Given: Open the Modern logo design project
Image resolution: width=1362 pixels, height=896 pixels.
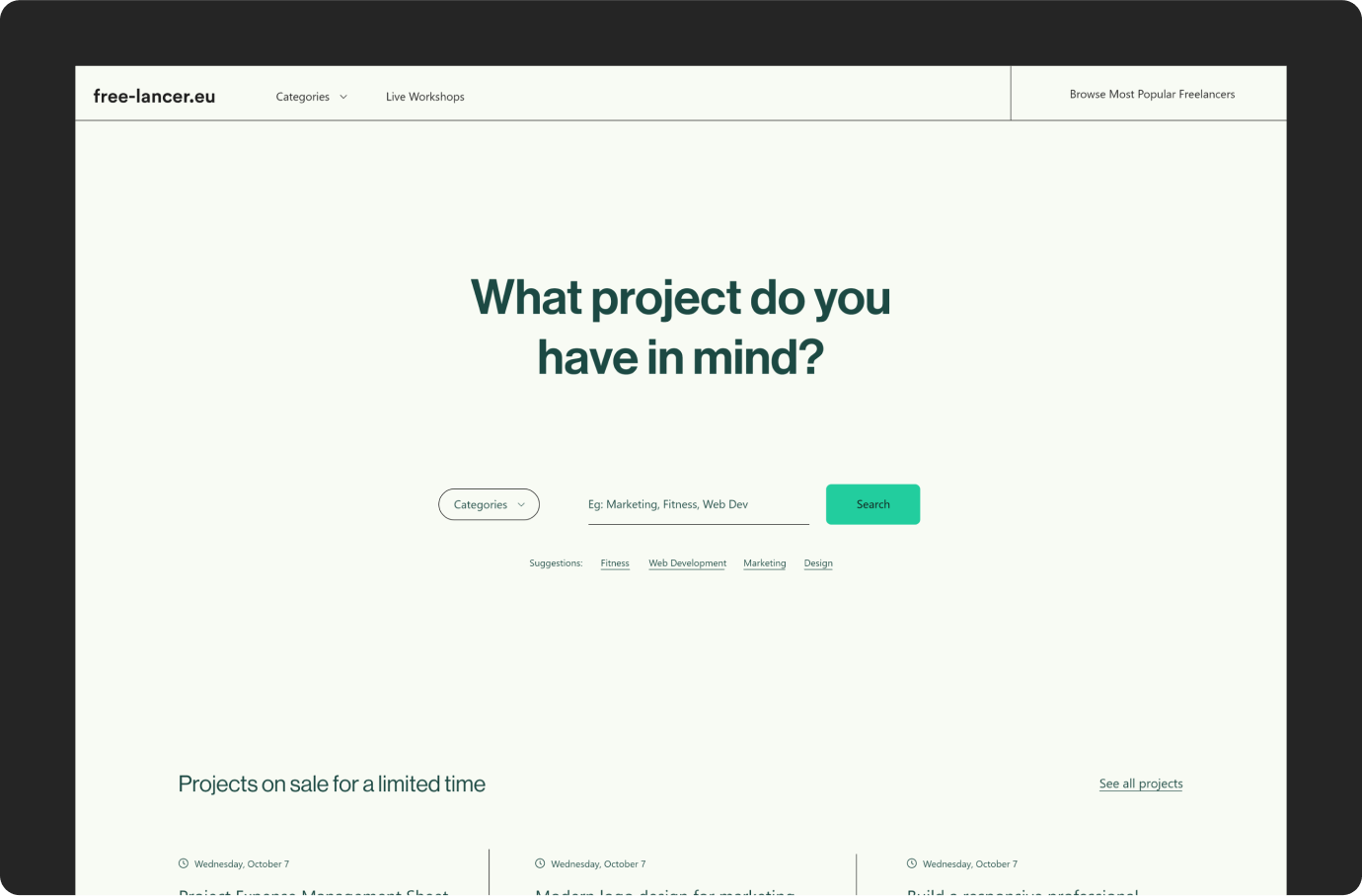Looking at the screenshot, I should (x=665, y=891).
